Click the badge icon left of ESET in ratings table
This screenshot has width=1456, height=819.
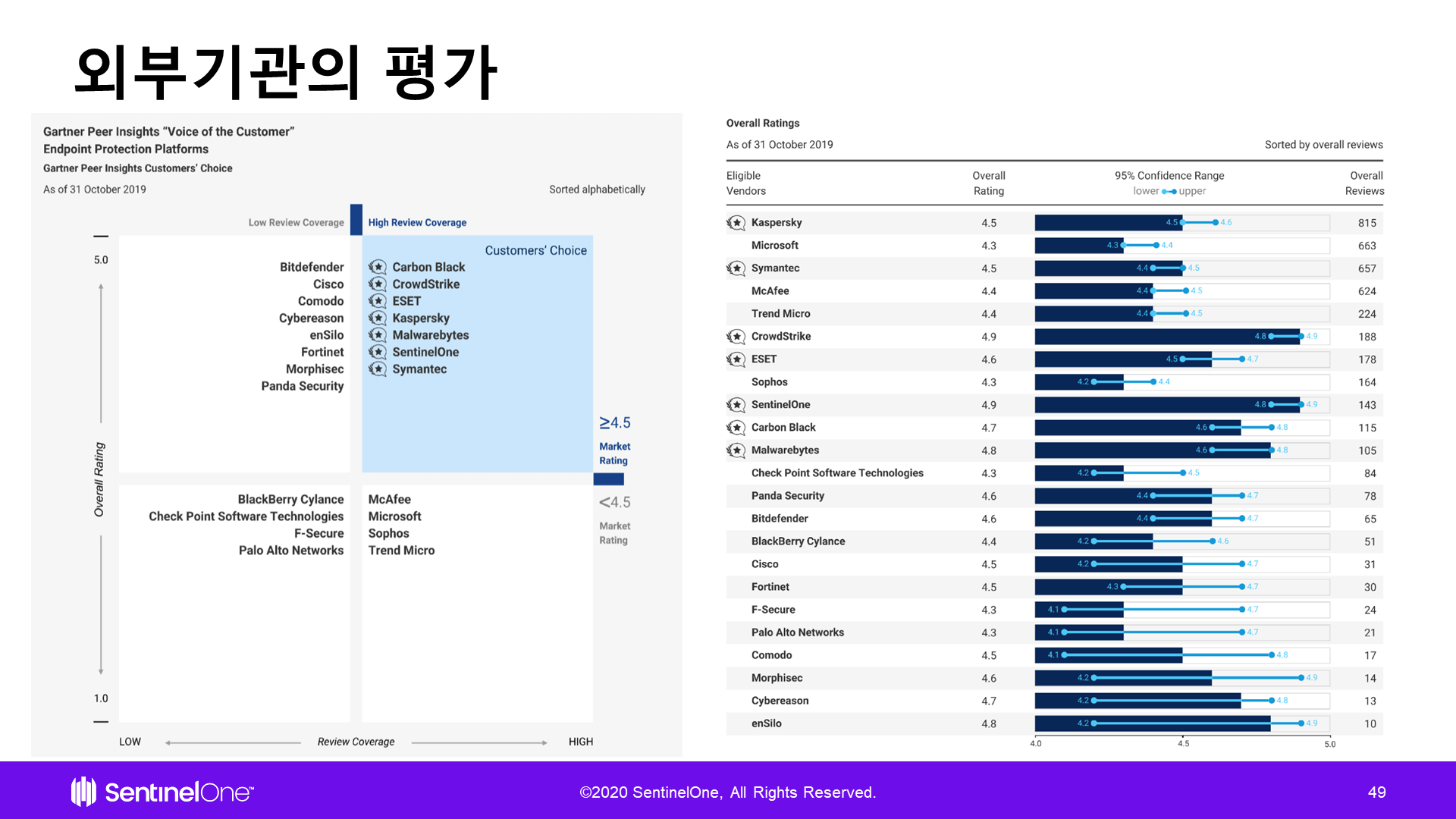[736, 359]
